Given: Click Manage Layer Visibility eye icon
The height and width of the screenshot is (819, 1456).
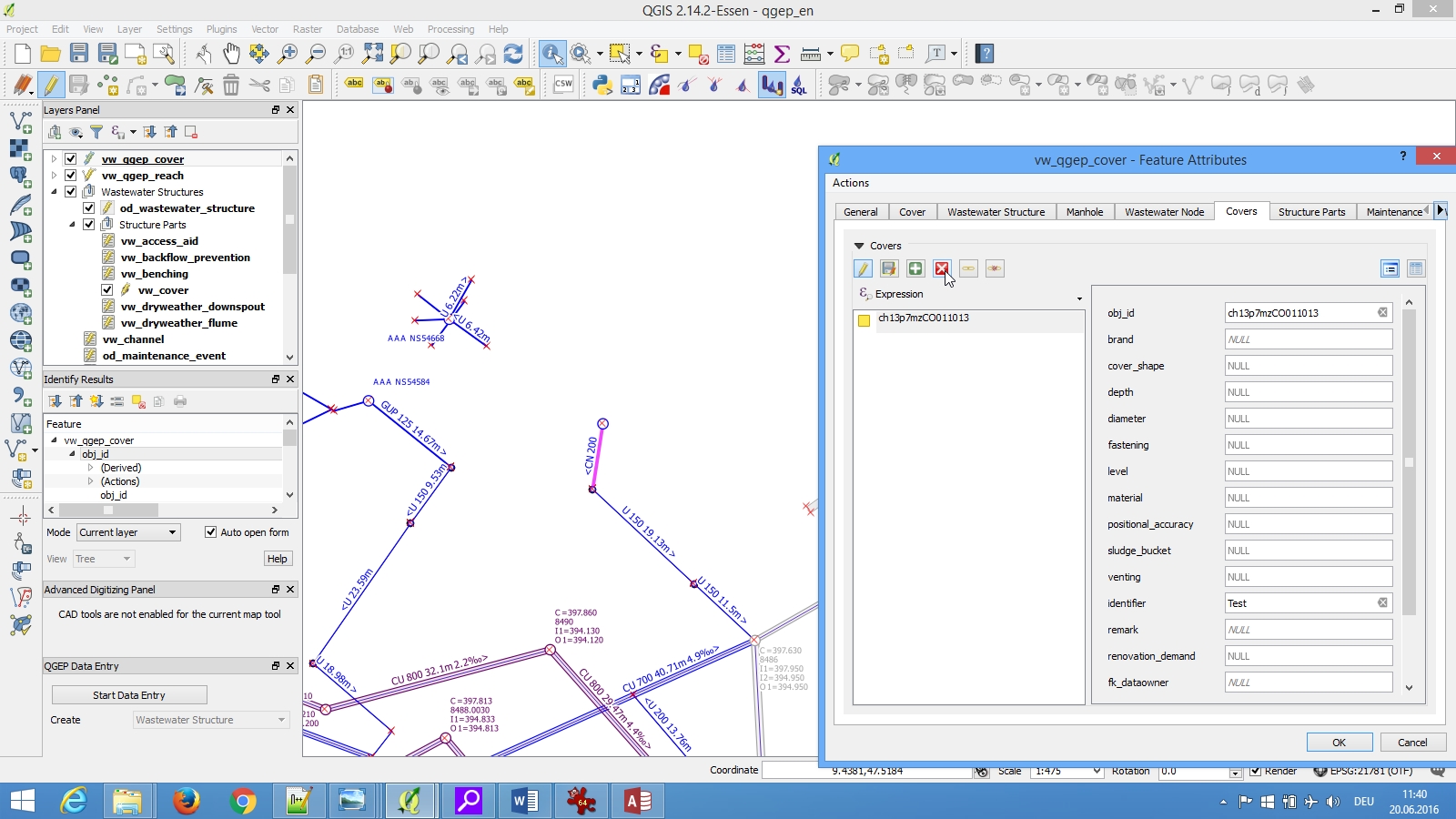Looking at the screenshot, I should (76, 132).
